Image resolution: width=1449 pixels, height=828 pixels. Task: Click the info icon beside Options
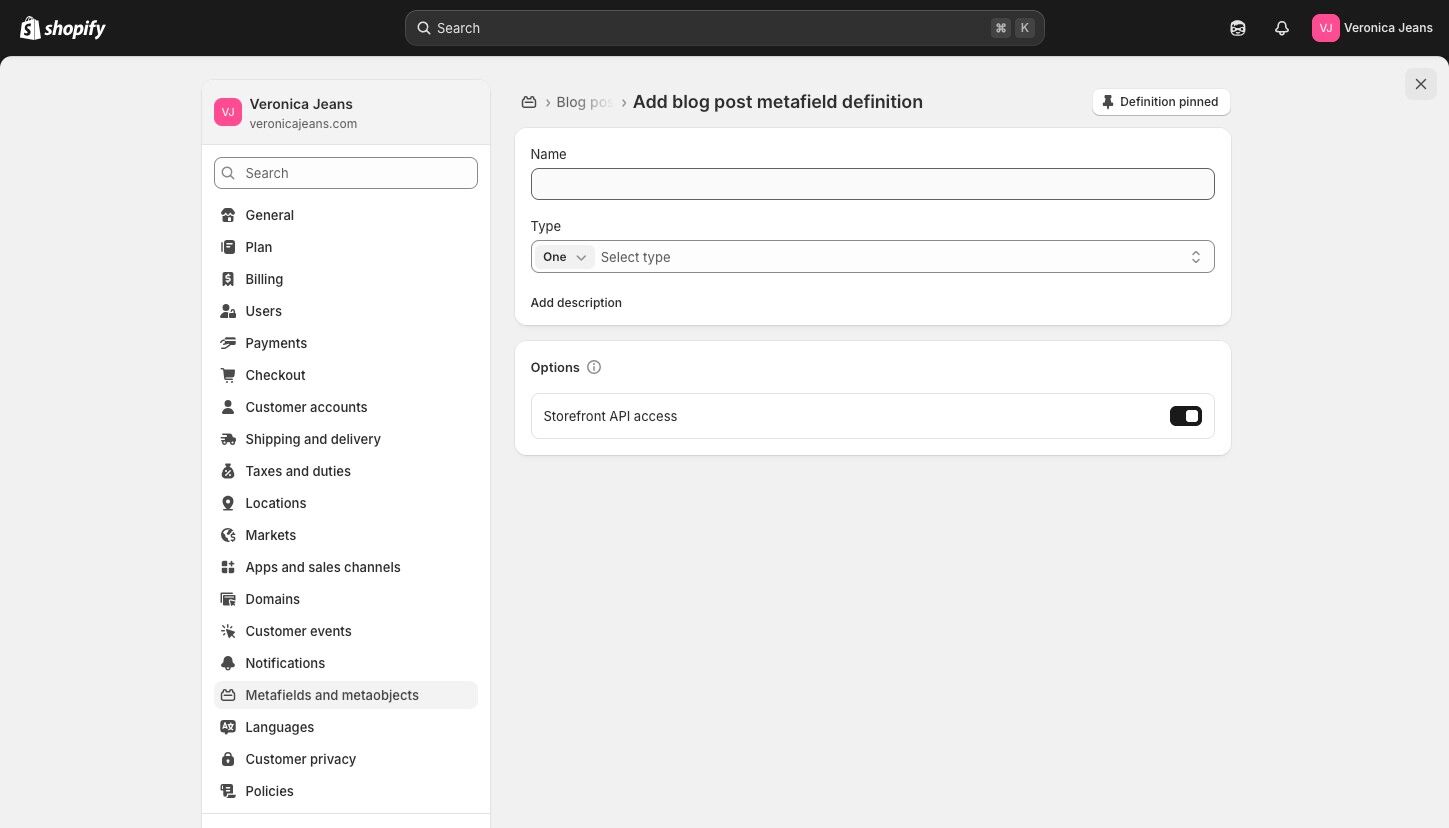click(x=594, y=367)
